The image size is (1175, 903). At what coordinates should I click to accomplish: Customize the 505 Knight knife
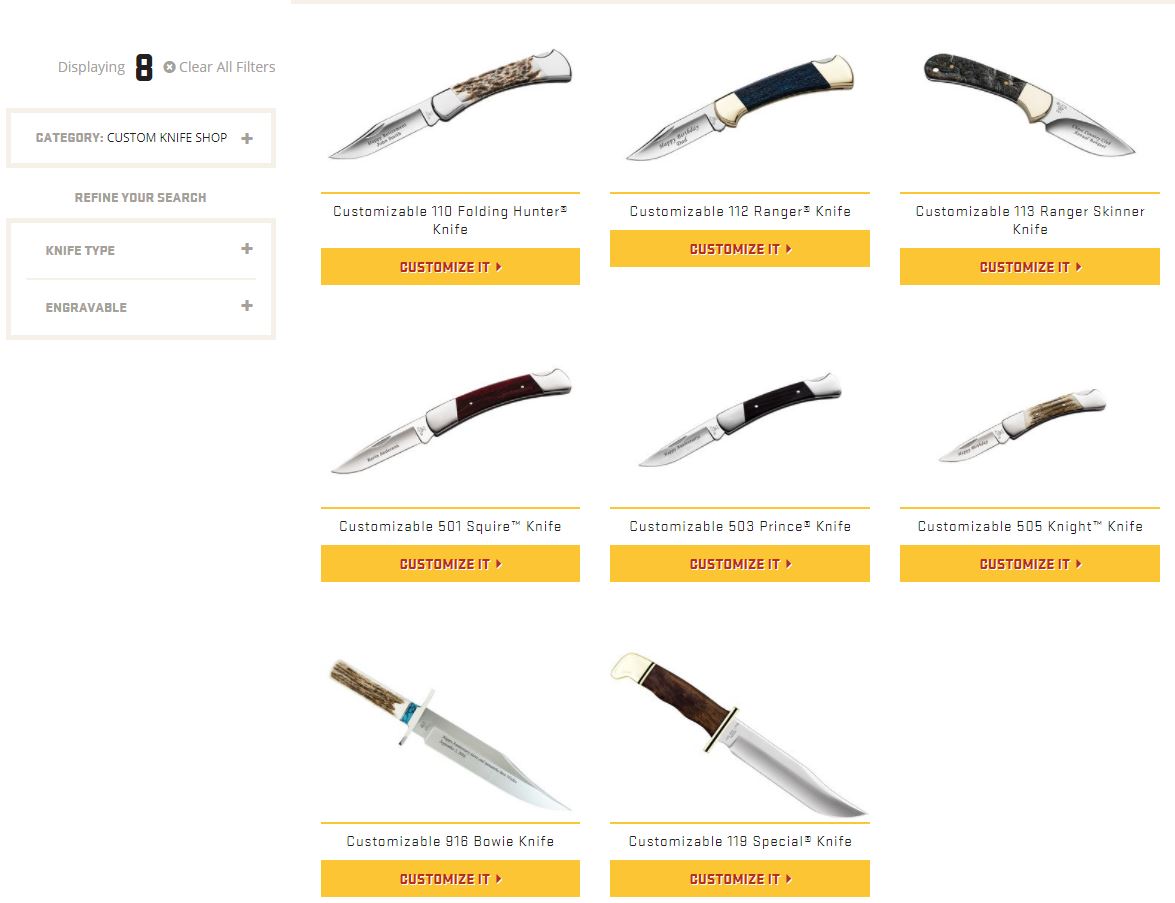(1030, 564)
